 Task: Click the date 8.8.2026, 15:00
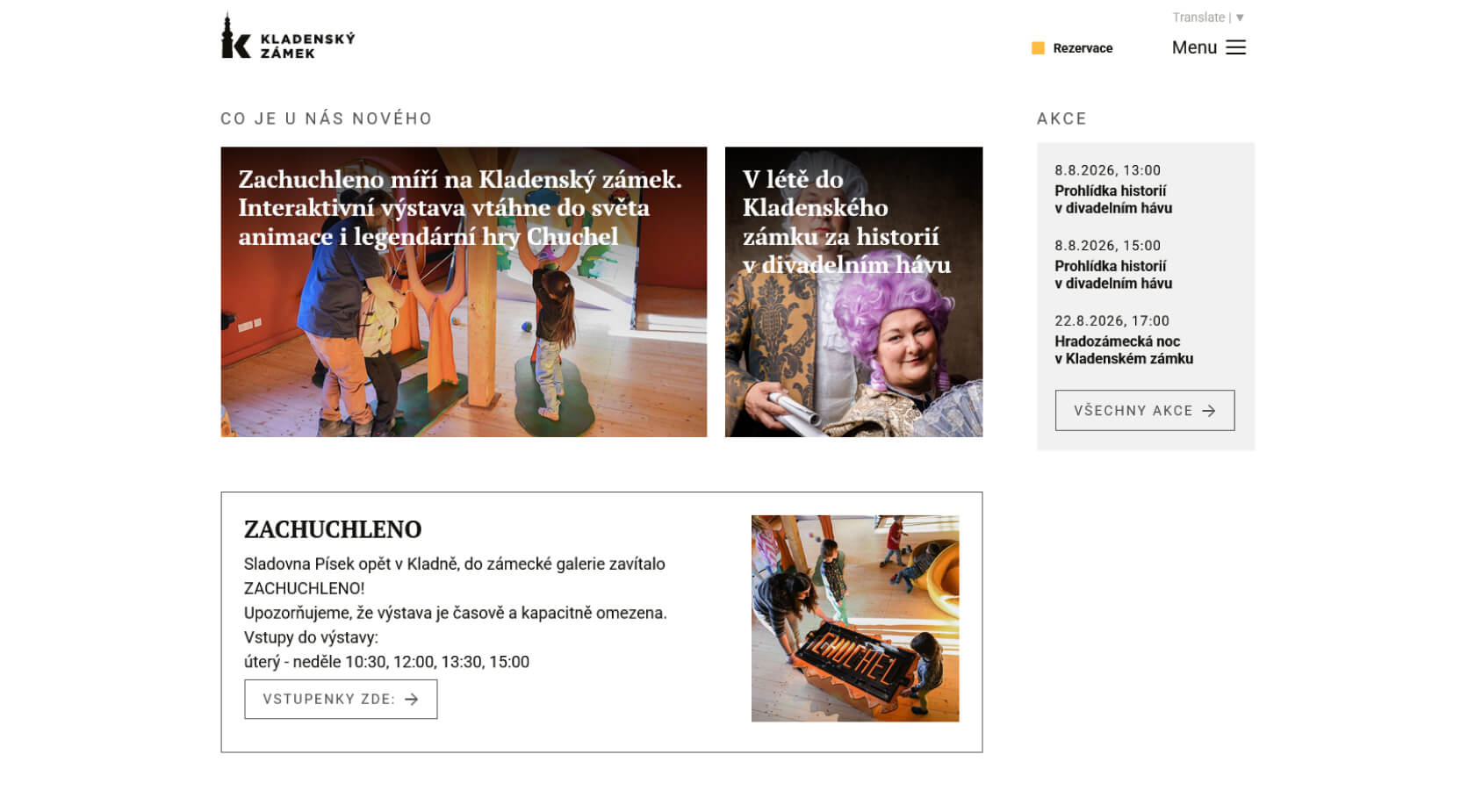pyautogui.click(x=1108, y=246)
